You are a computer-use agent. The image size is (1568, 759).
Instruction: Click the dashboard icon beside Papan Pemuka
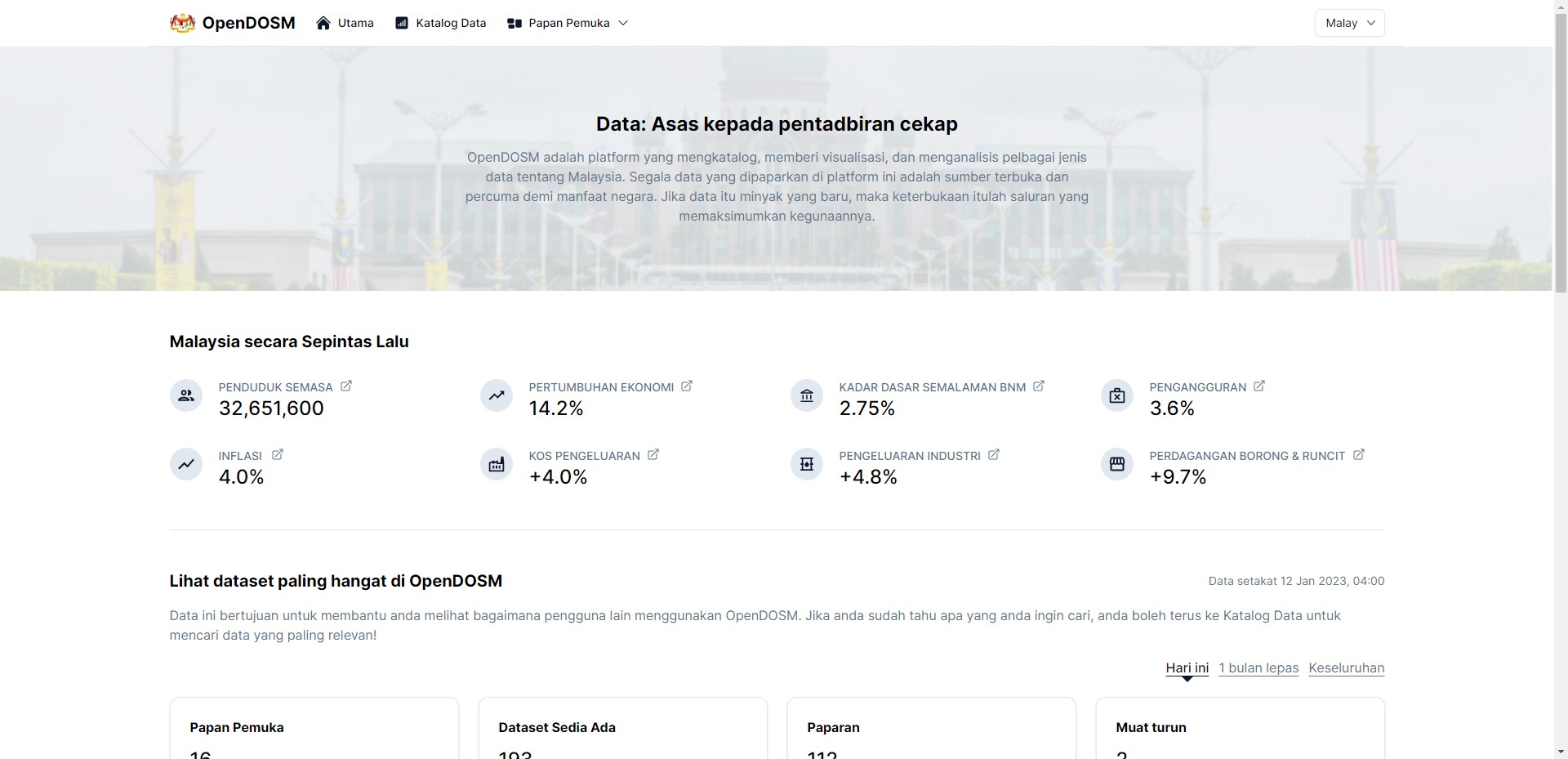click(x=514, y=24)
